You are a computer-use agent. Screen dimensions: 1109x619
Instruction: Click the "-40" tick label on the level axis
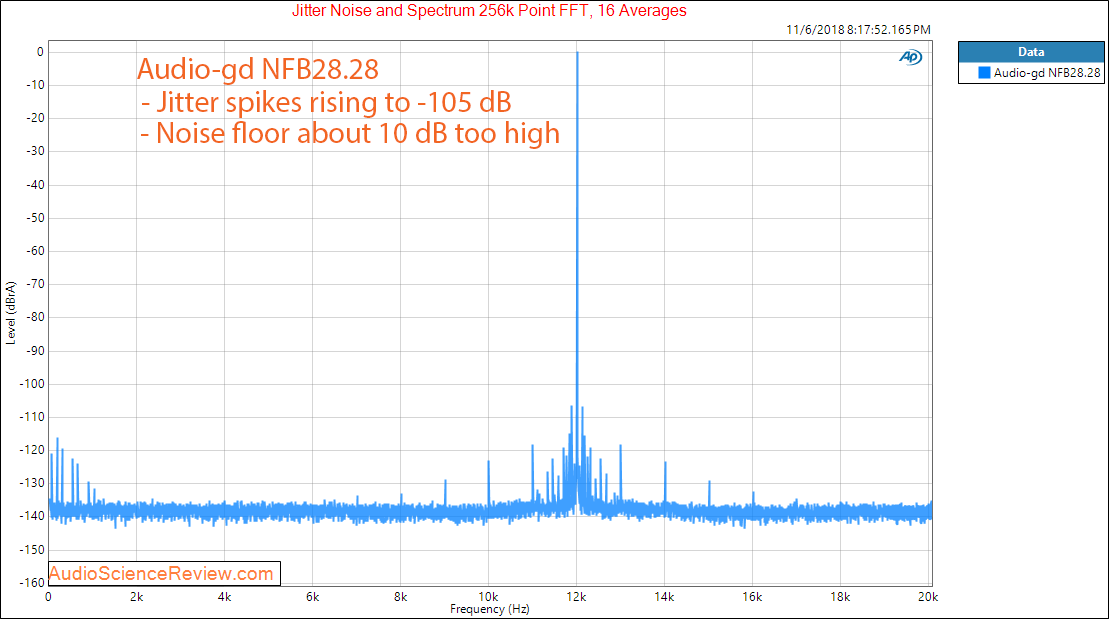pyautogui.click(x=35, y=185)
